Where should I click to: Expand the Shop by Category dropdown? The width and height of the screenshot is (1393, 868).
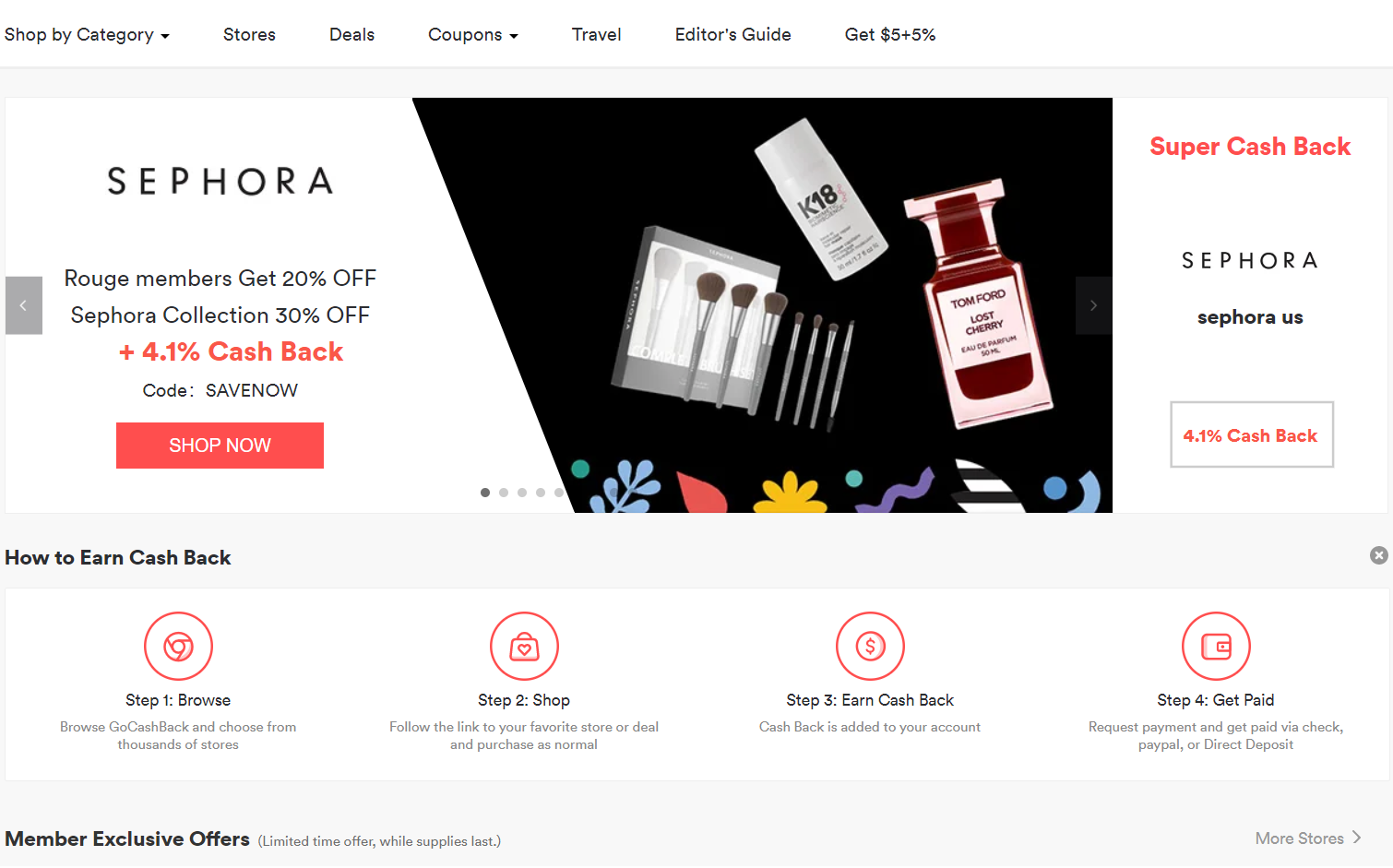(x=87, y=35)
